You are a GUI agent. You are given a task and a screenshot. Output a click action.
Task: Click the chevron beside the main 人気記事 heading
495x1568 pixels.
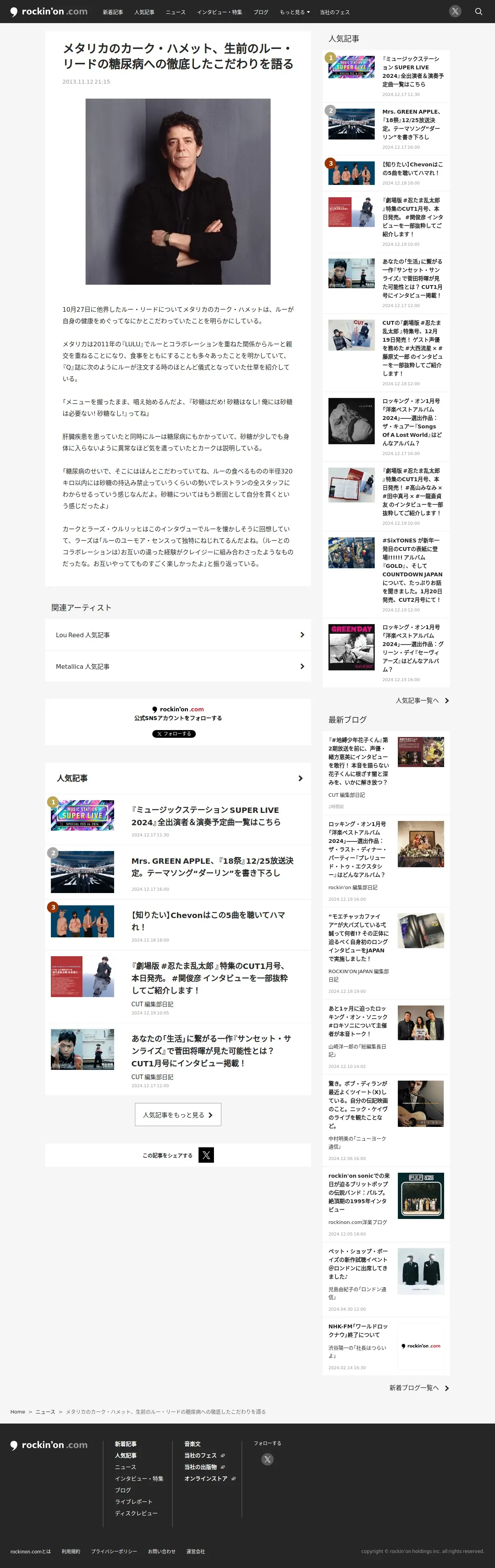[300, 779]
